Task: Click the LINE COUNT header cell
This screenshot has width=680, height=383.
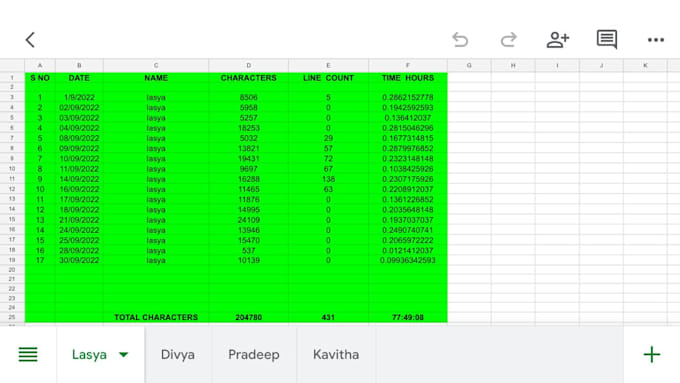Action: point(328,78)
